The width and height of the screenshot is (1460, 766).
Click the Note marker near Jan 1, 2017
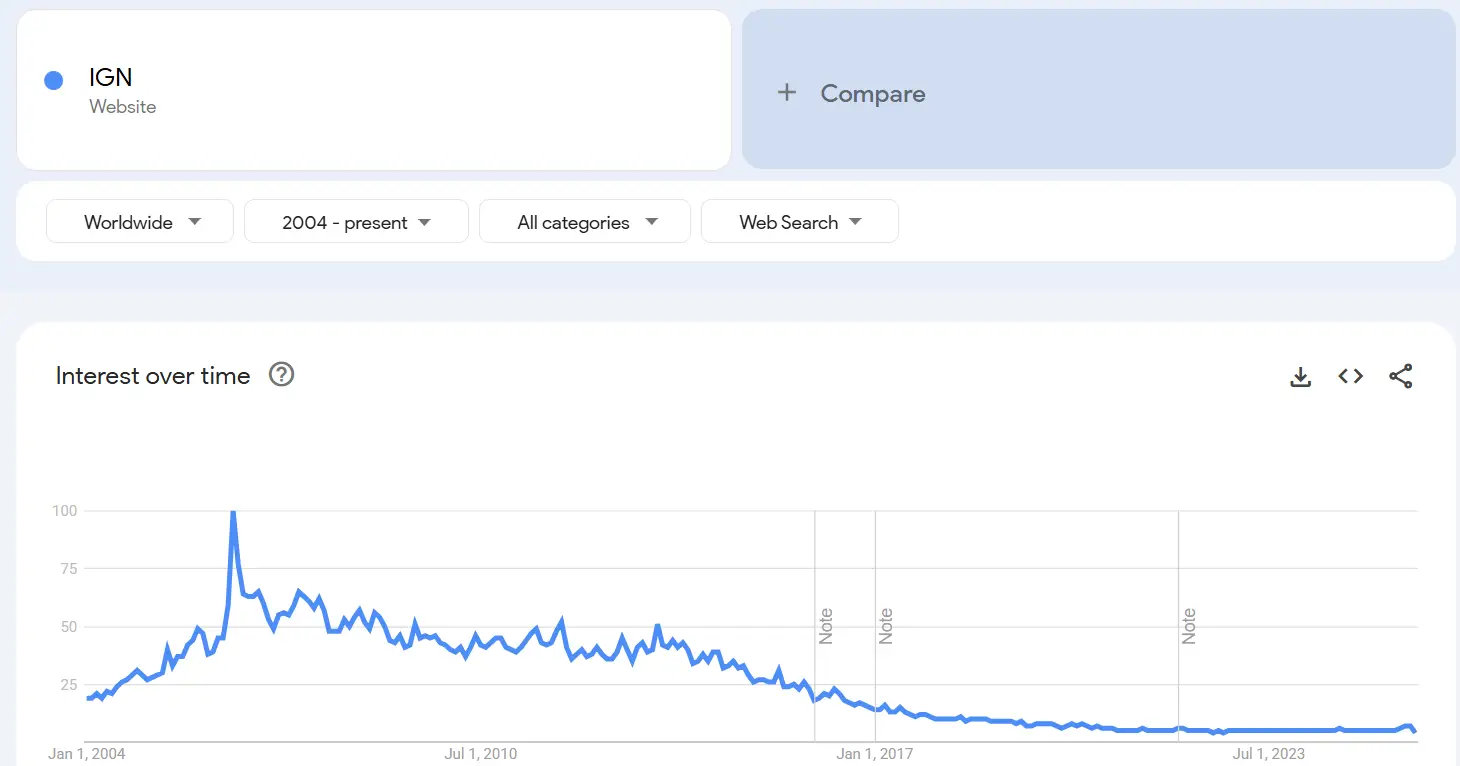click(886, 626)
